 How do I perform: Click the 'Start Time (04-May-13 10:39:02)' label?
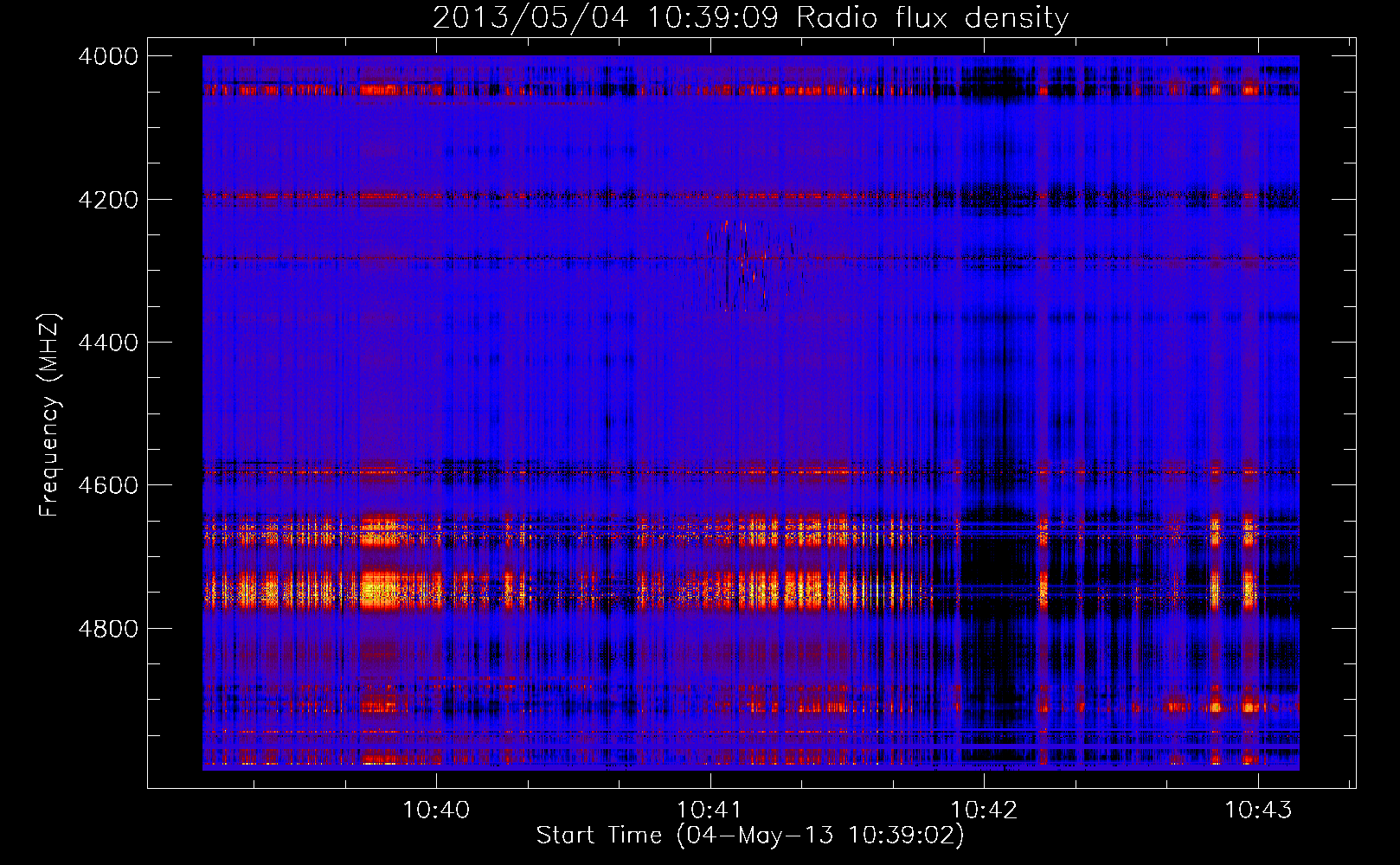(x=750, y=836)
